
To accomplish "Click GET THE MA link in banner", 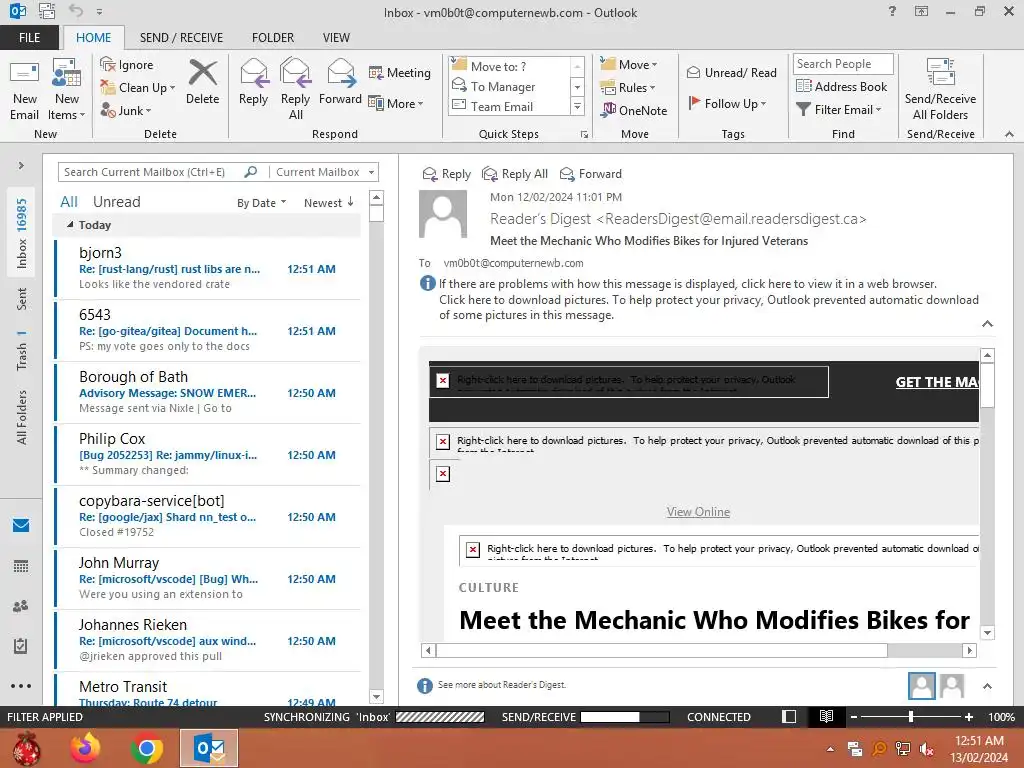I will (936, 382).
